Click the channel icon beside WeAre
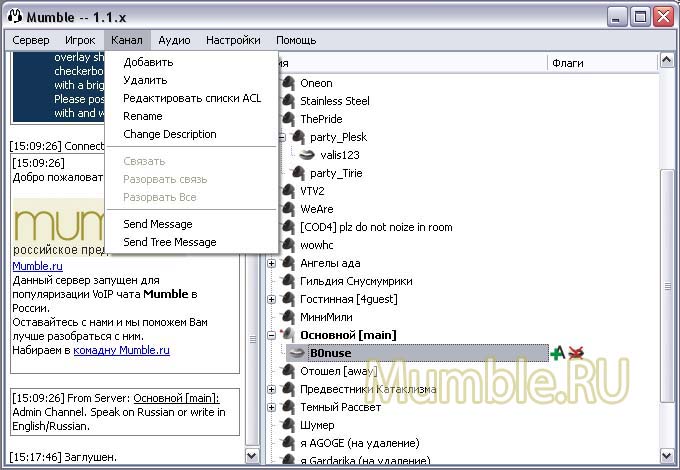This screenshot has height=470, width=680. point(289,209)
